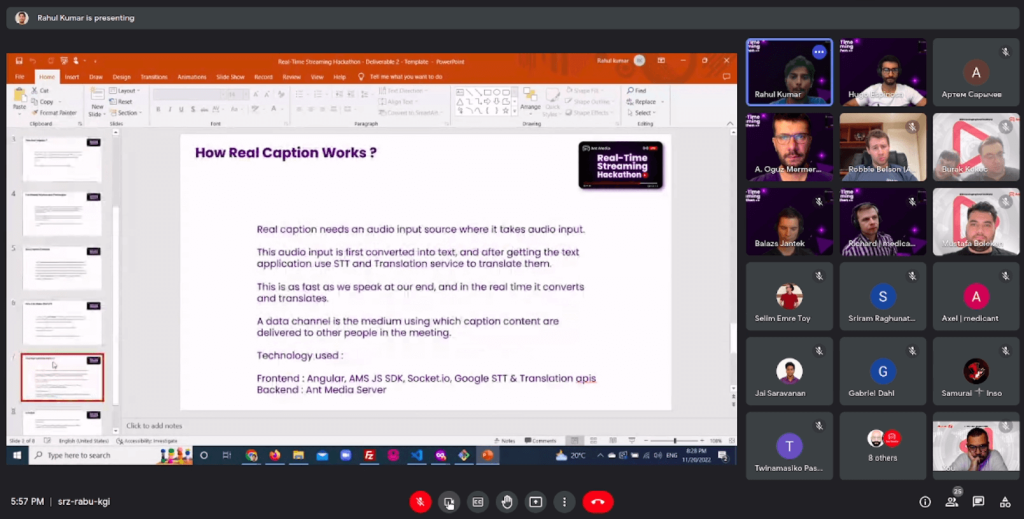
Task: Leave the call with red hang-up button
Action: point(598,501)
